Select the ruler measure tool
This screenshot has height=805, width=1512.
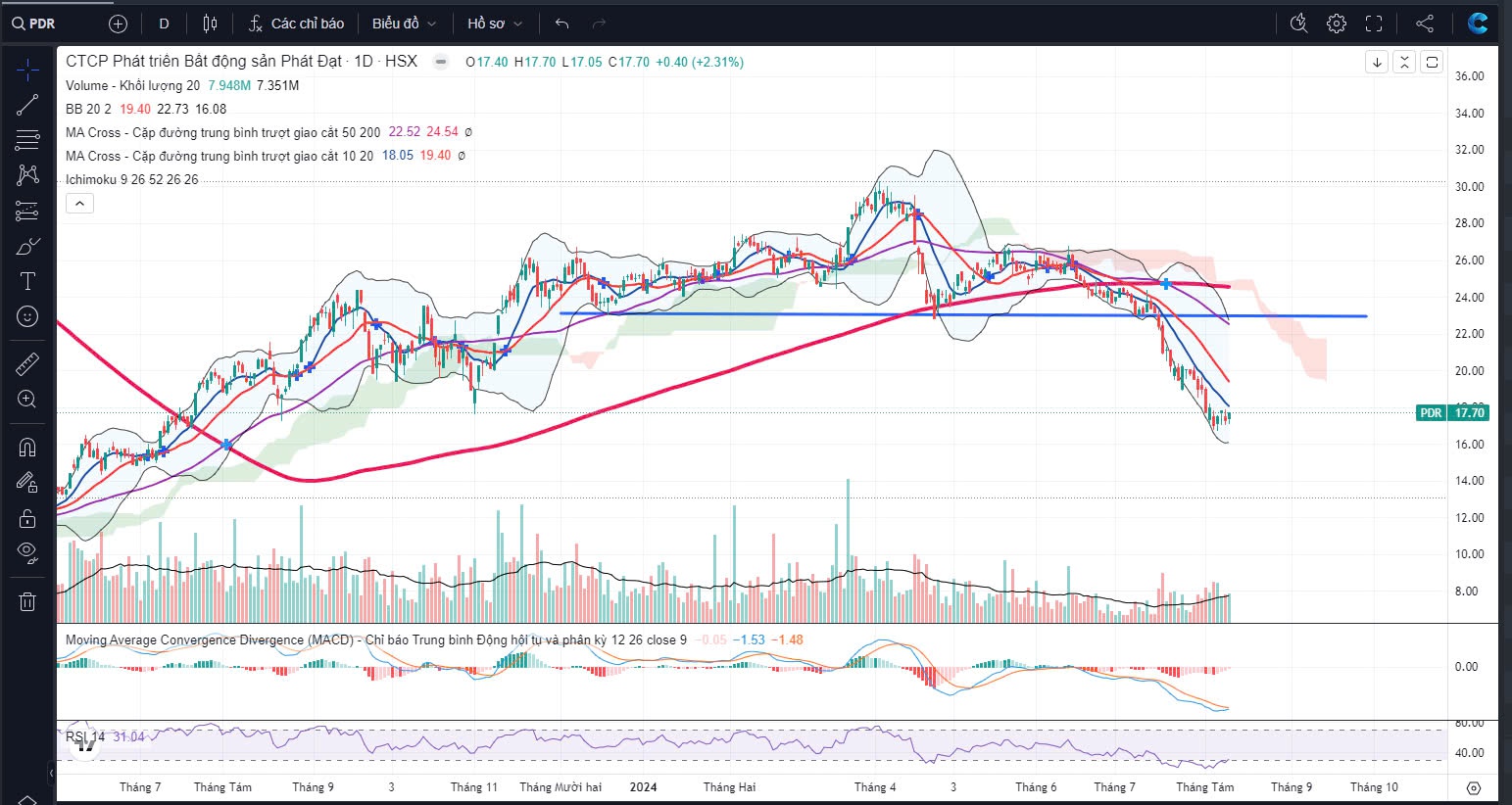pos(27,364)
